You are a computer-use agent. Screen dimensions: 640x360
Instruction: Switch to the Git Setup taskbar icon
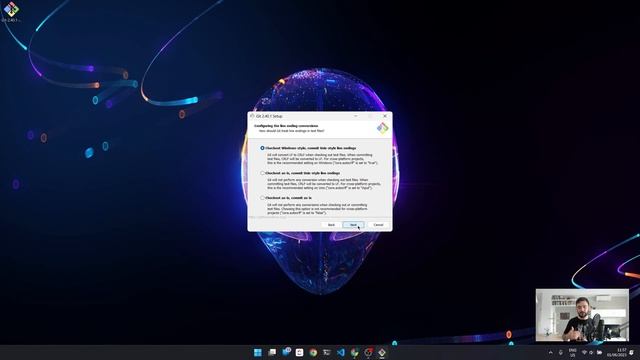coord(382,353)
